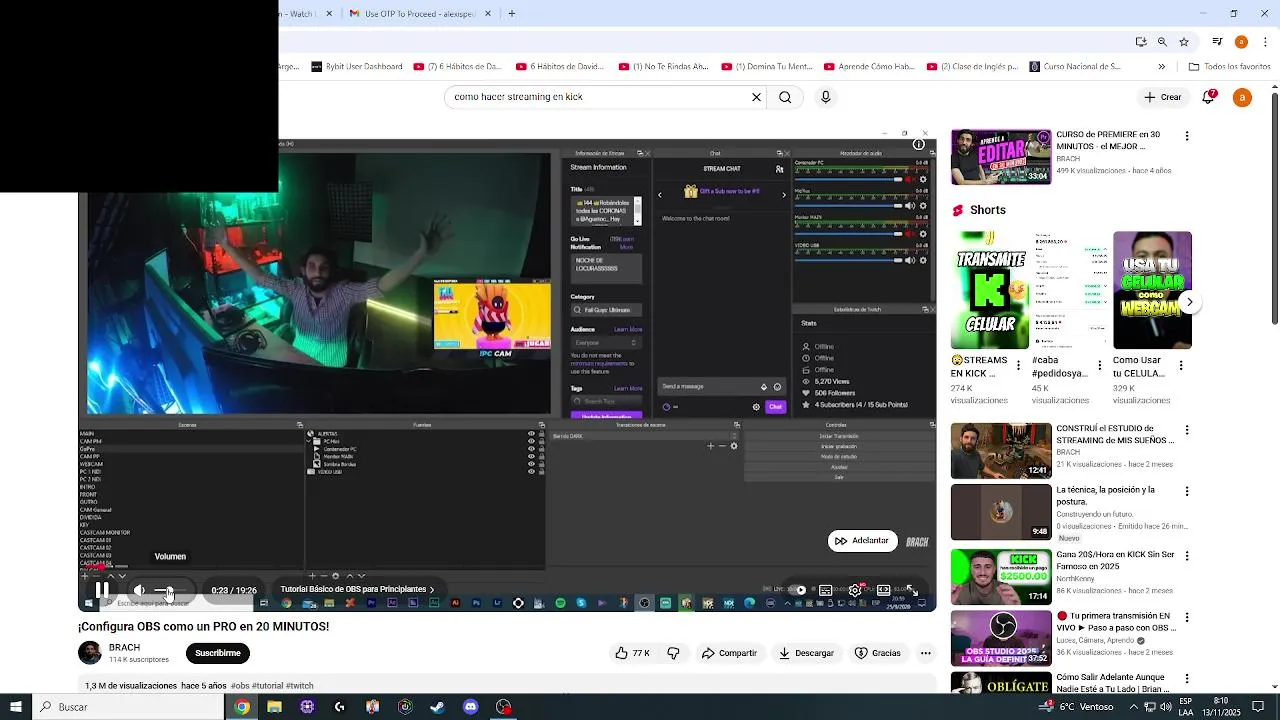1280x720 pixels.
Task: Expand hidden bookmarks chevron
Action: click(x=1161, y=67)
